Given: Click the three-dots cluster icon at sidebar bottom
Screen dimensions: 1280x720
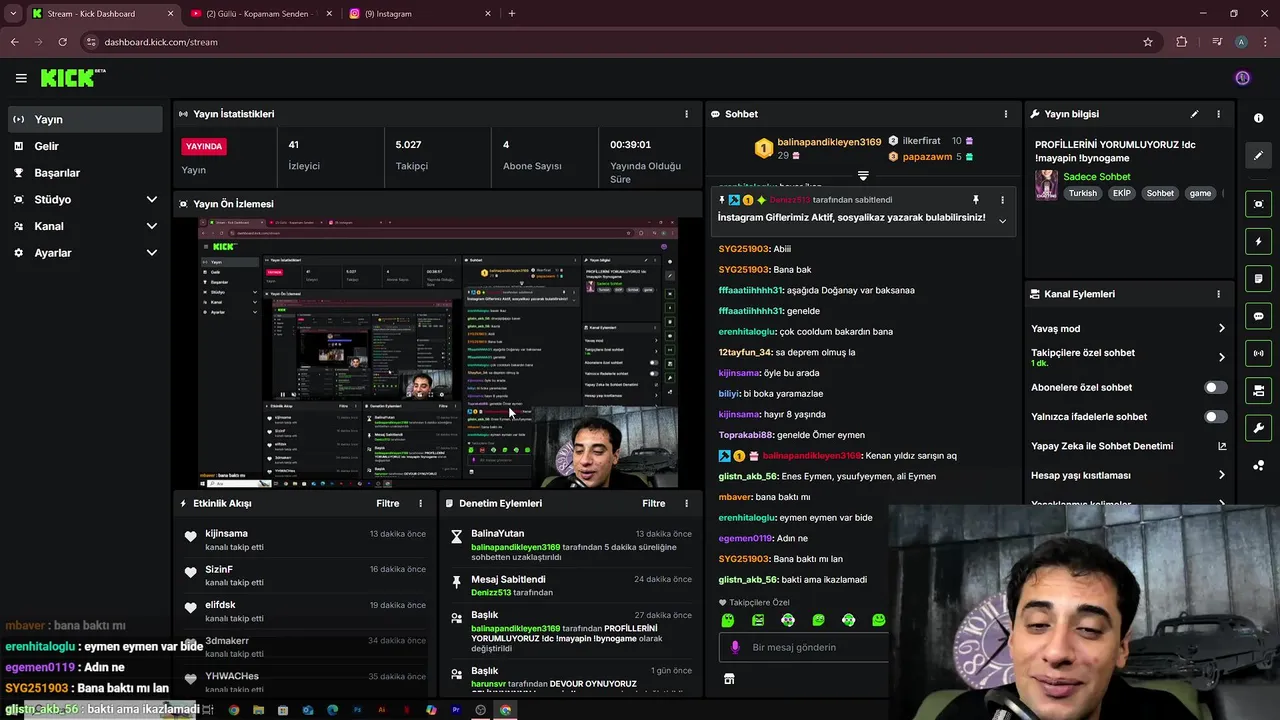Looking at the screenshot, I should (1258, 466).
